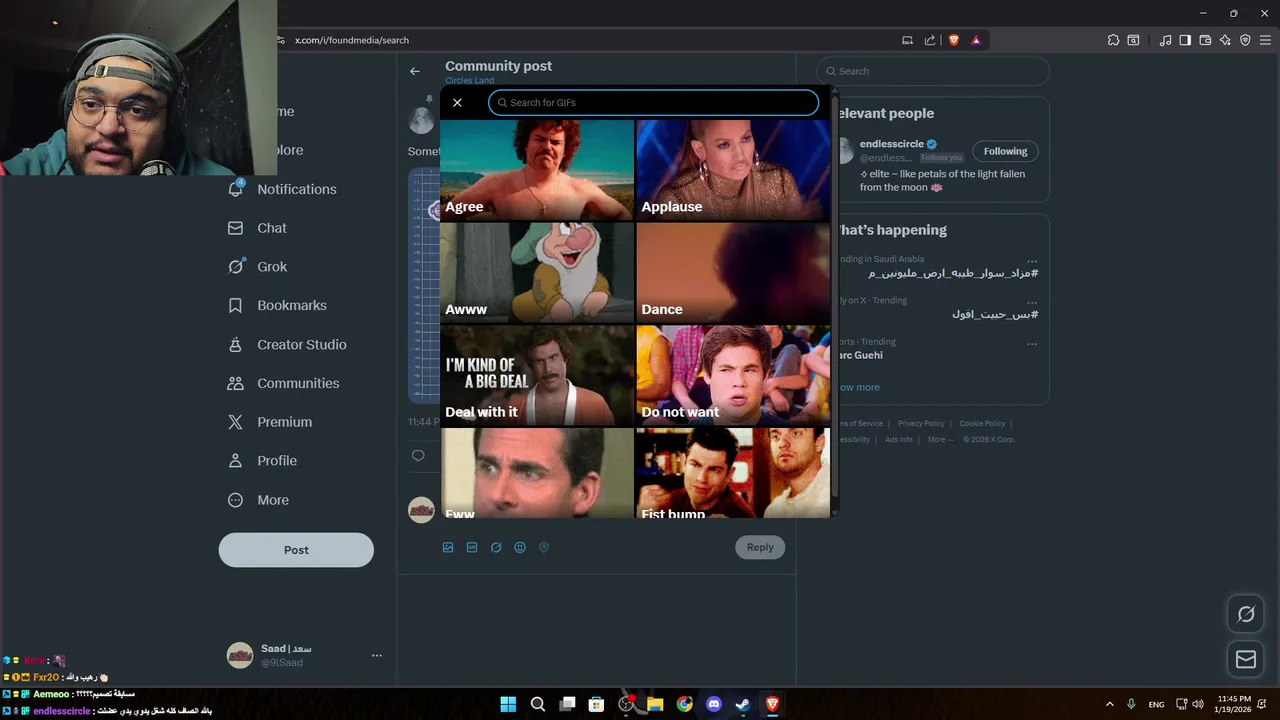
Task: Click the location tag icon in reply toolbar
Action: (544, 547)
